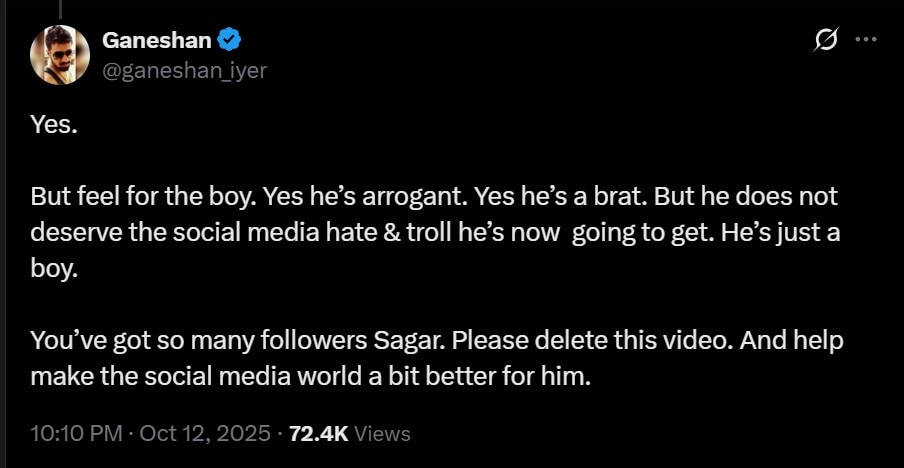Click the Views label
The height and width of the screenshot is (468, 904).
[382, 434]
